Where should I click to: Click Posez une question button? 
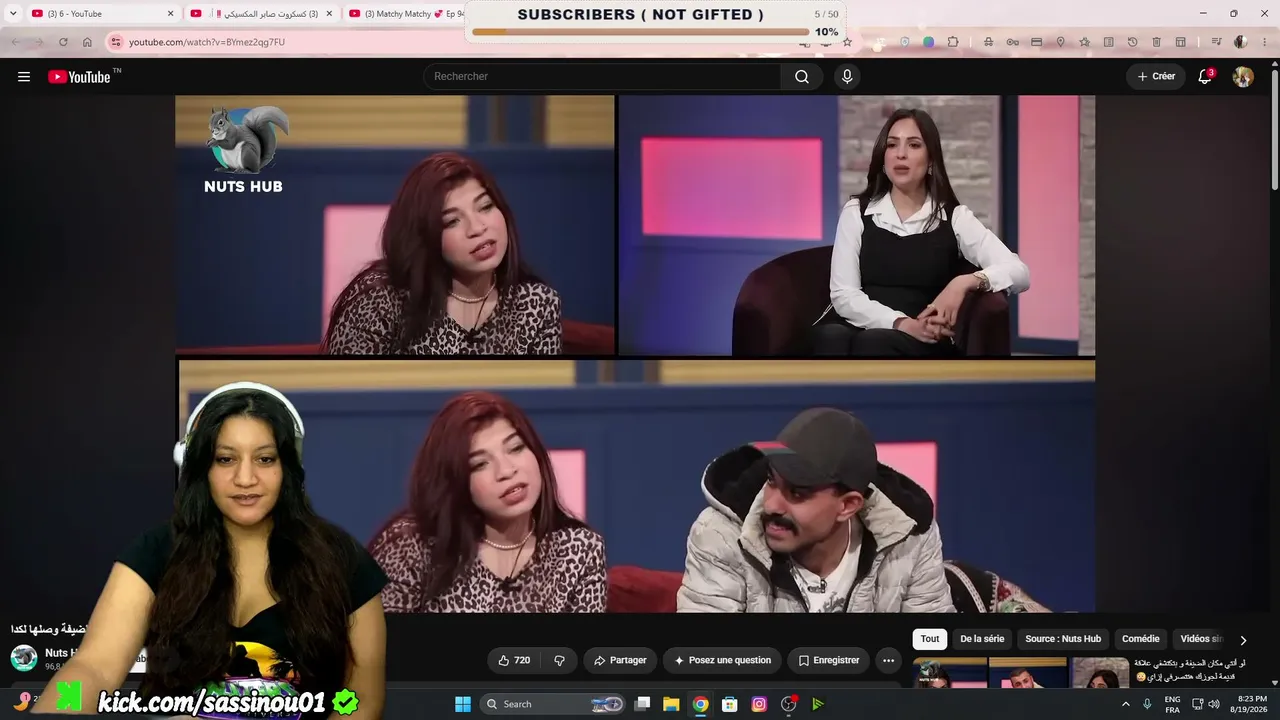click(722, 660)
